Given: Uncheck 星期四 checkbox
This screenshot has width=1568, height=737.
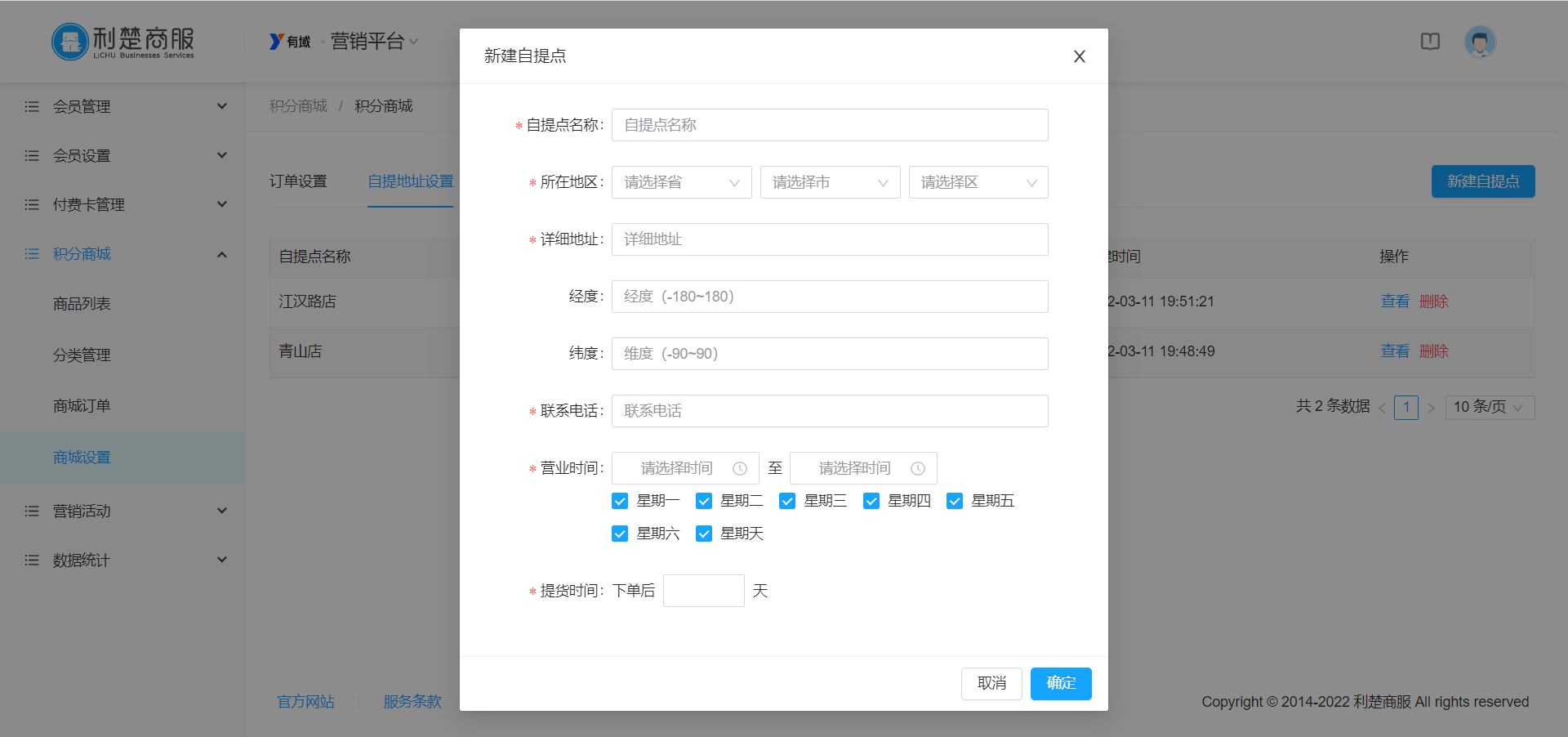Looking at the screenshot, I should [871, 501].
